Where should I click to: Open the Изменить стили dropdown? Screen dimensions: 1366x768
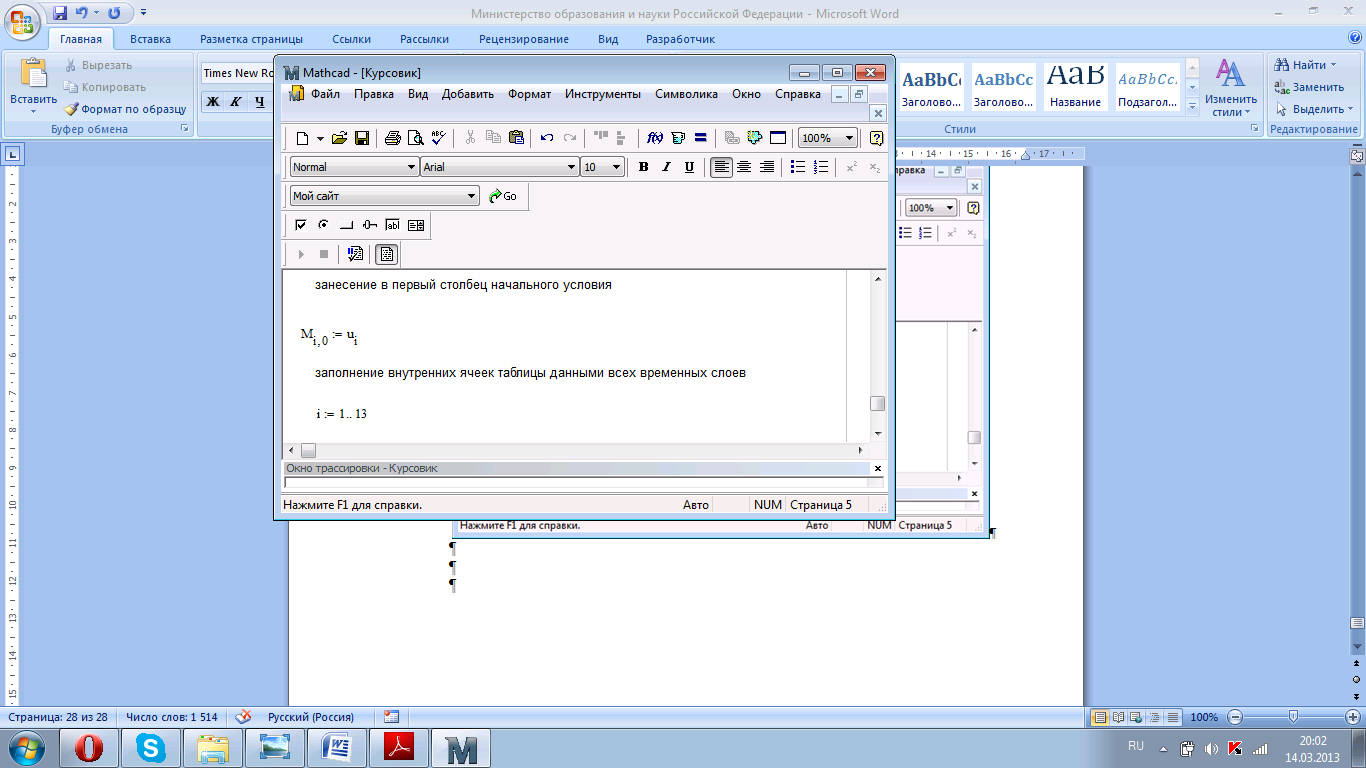pos(1231,90)
